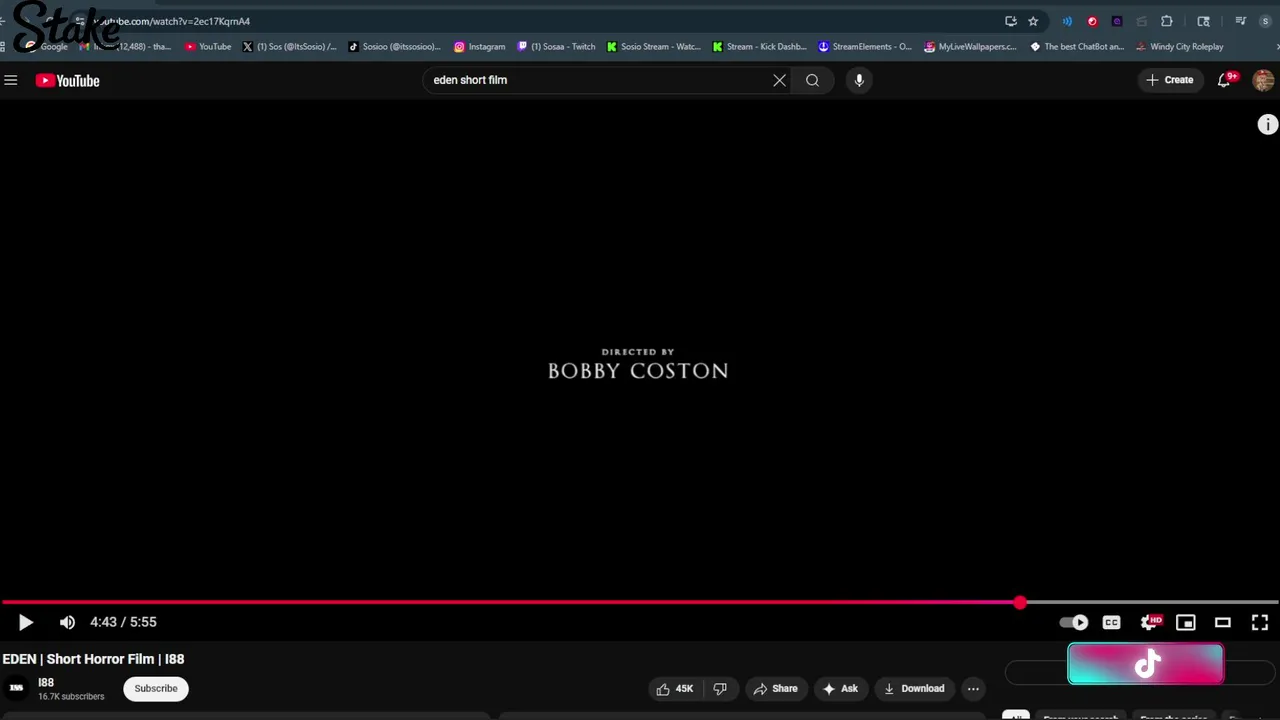
Task: Open the Create menu
Action: 1169,80
